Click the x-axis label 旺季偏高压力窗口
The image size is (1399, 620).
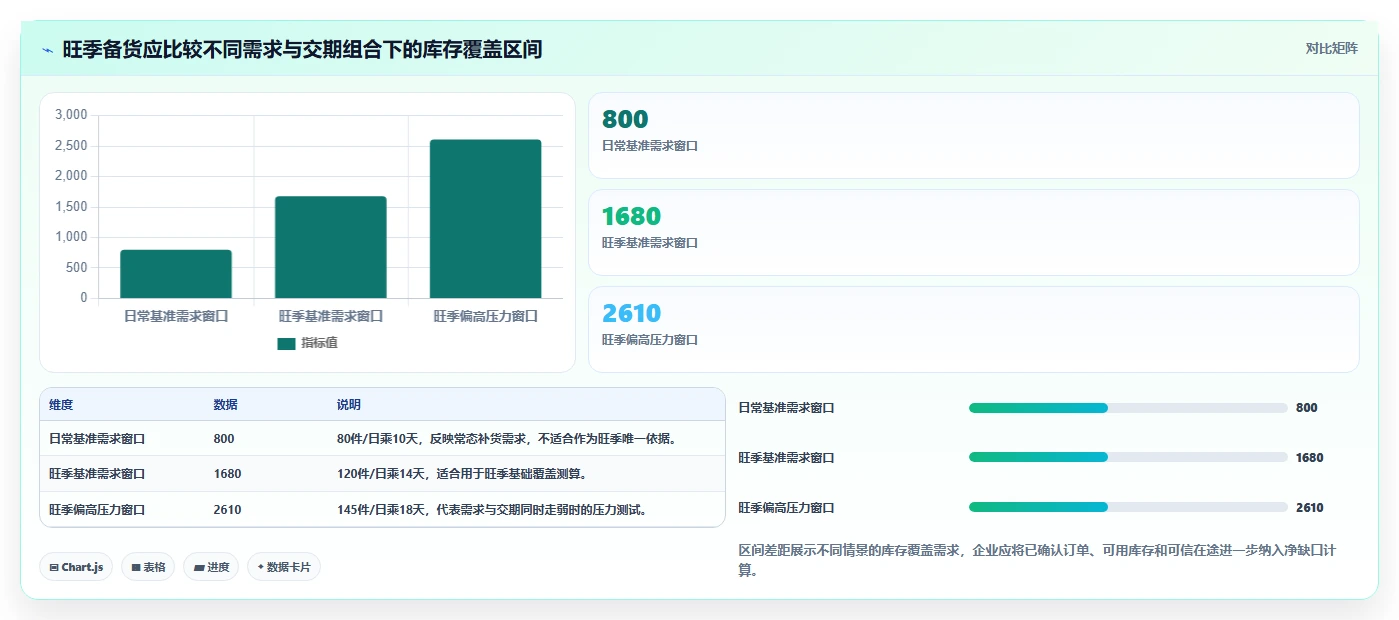(485, 316)
